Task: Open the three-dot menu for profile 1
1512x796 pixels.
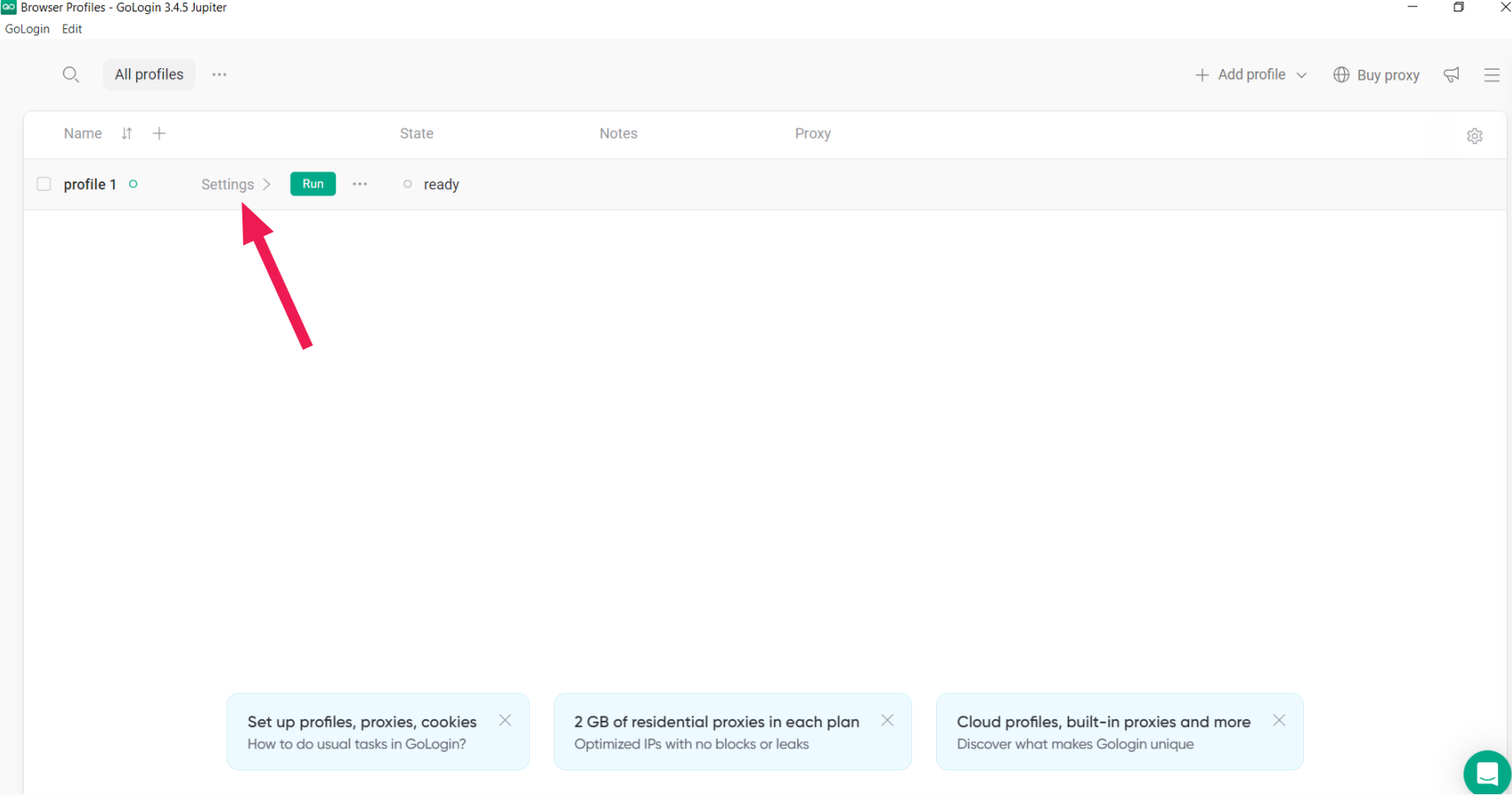Action: [x=359, y=184]
